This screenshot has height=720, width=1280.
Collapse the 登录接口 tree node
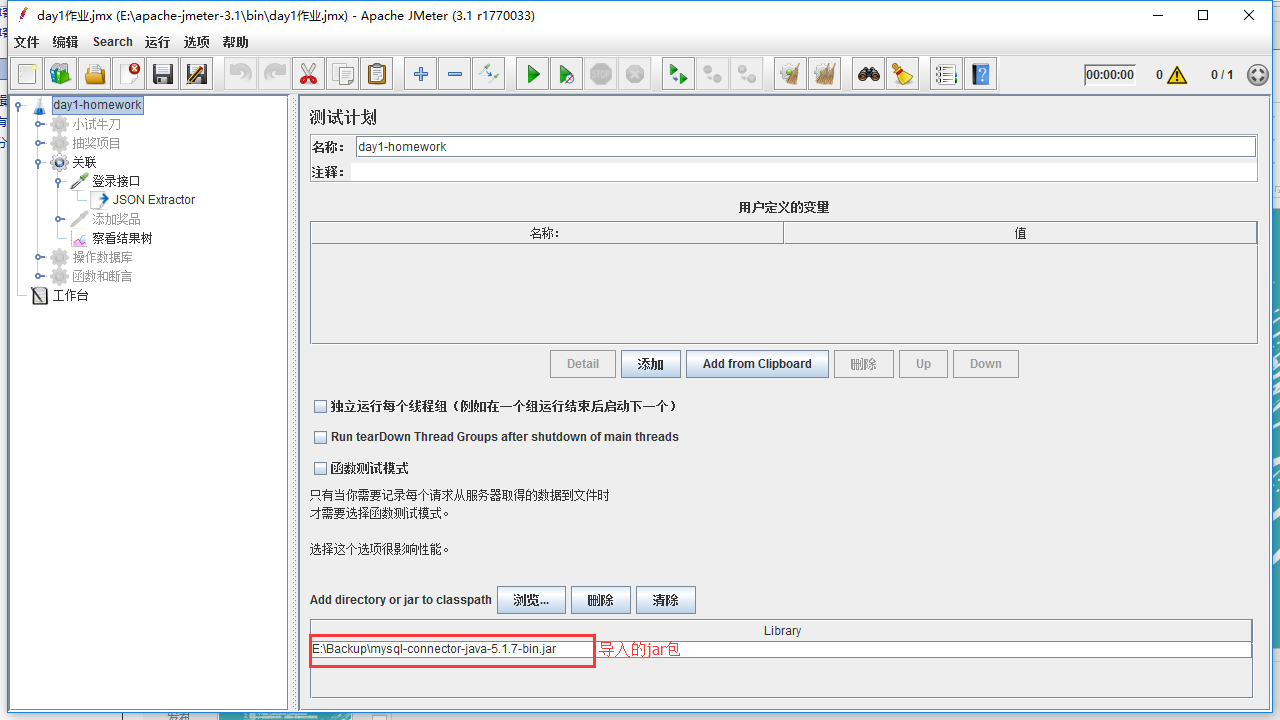[59, 181]
